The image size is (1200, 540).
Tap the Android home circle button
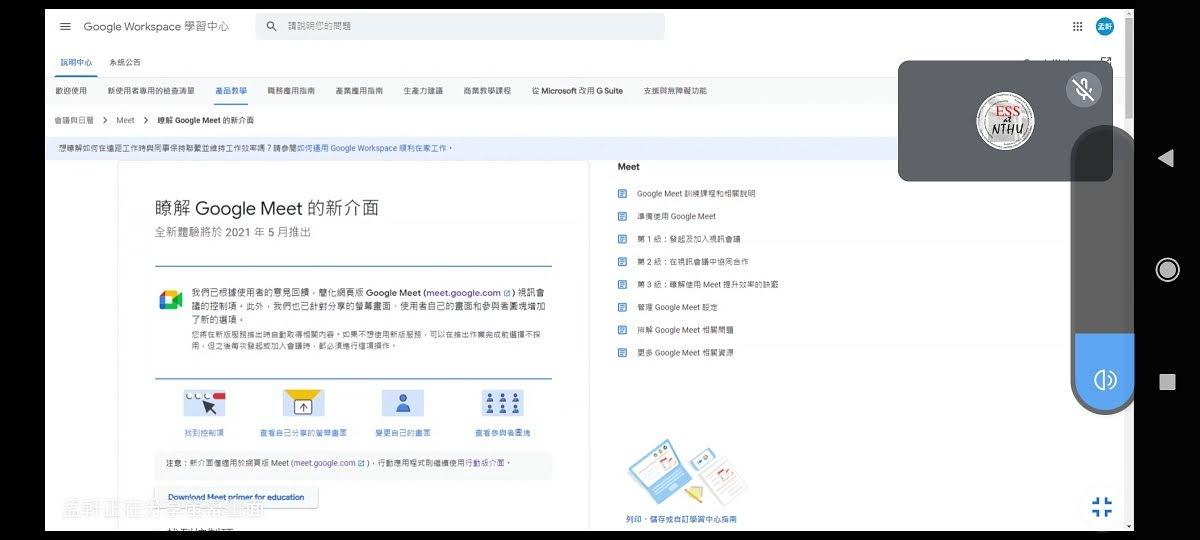point(1166,269)
